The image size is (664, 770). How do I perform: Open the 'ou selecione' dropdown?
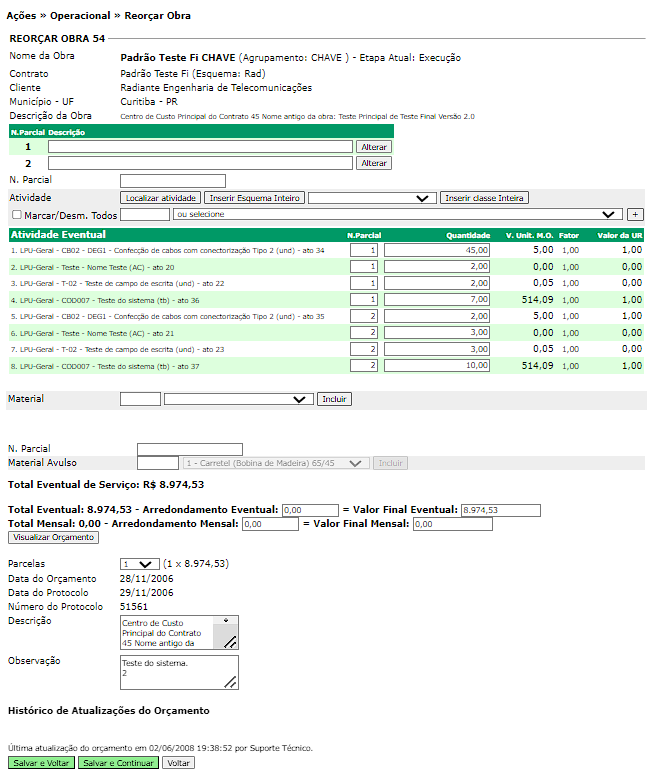(x=397, y=215)
